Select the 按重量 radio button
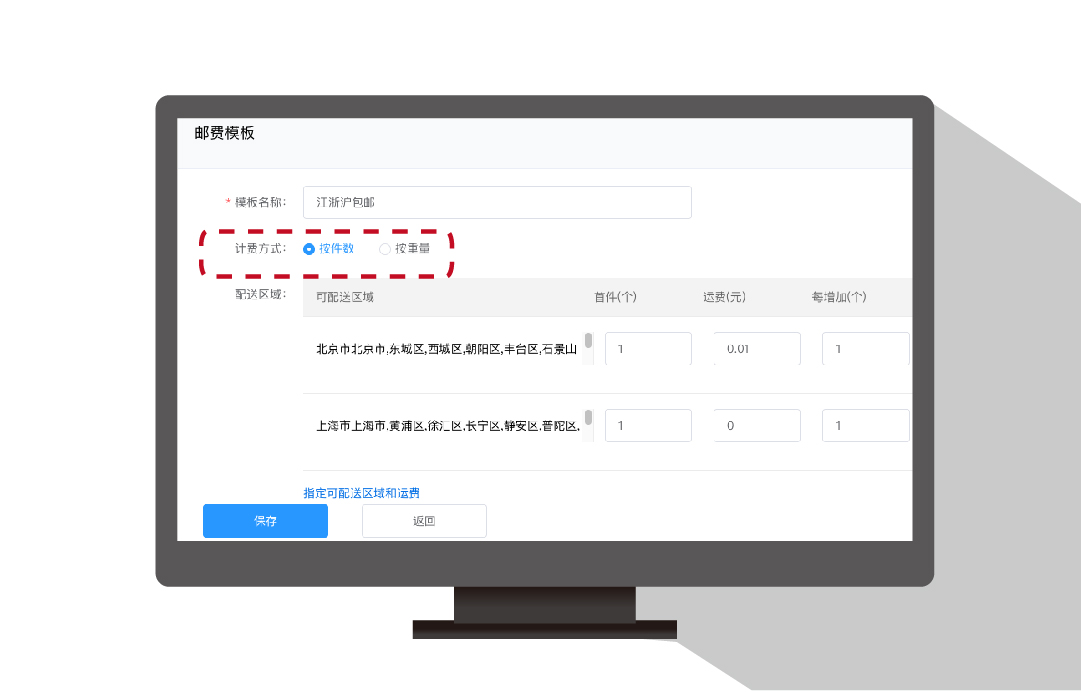The width and height of the screenshot is (1081, 692). (385, 249)
